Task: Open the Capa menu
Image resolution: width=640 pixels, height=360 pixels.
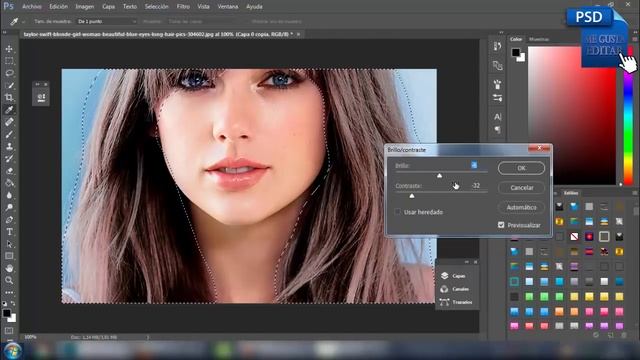Action: 108,7
